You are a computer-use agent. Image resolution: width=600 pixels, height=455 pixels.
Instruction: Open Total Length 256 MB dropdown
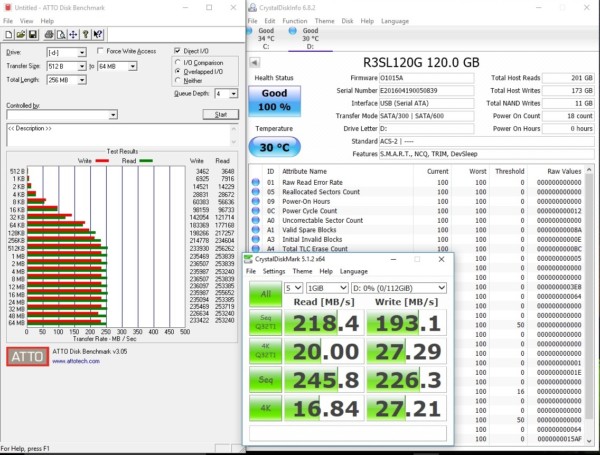pos(82,80)
